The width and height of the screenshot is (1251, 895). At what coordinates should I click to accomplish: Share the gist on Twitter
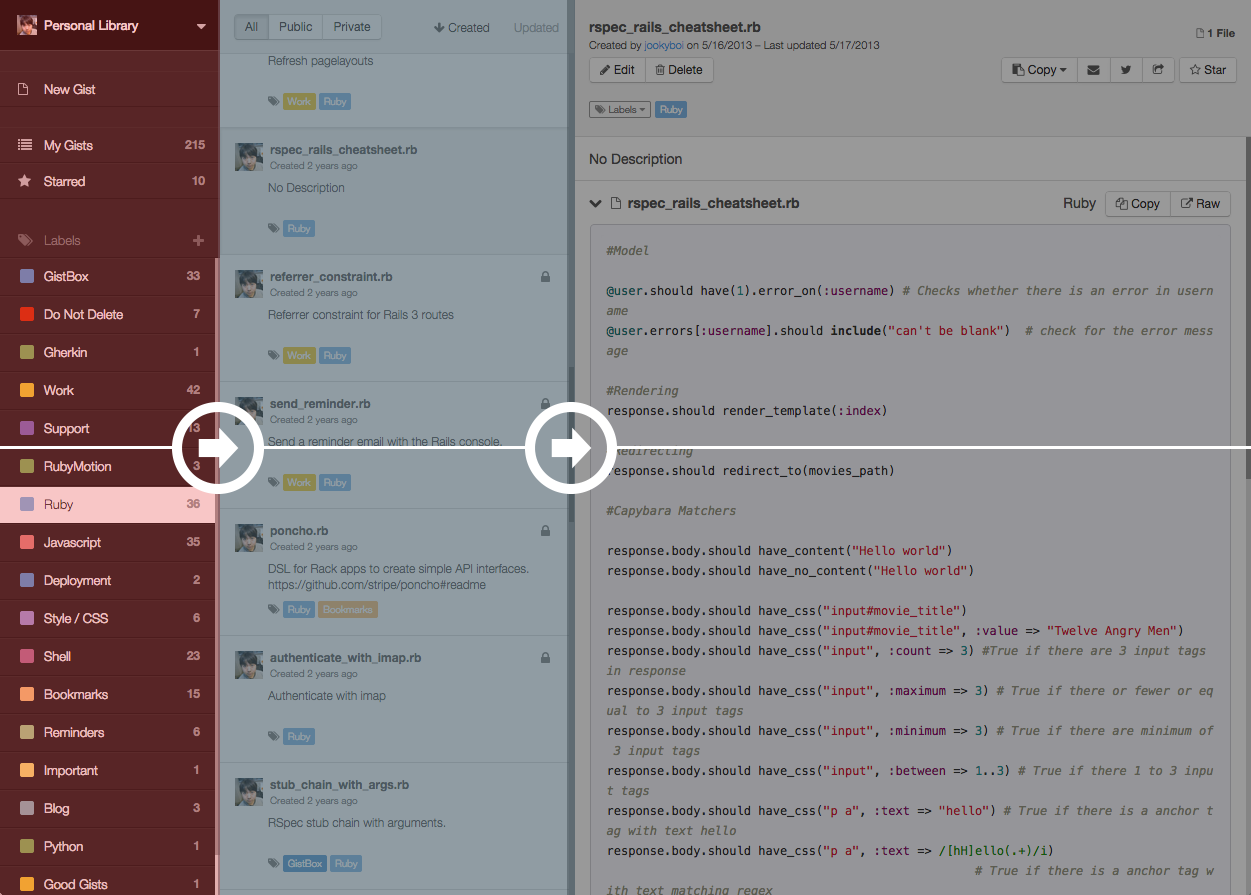1126,70
